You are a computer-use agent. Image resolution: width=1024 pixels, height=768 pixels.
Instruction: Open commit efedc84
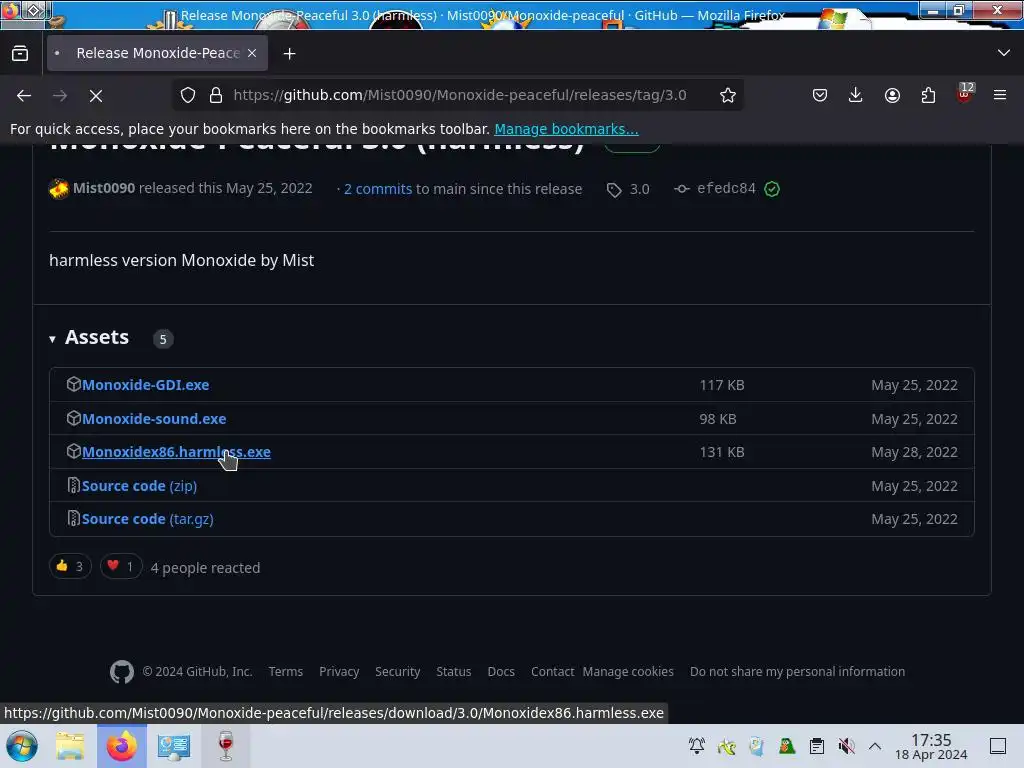[726, 189]
